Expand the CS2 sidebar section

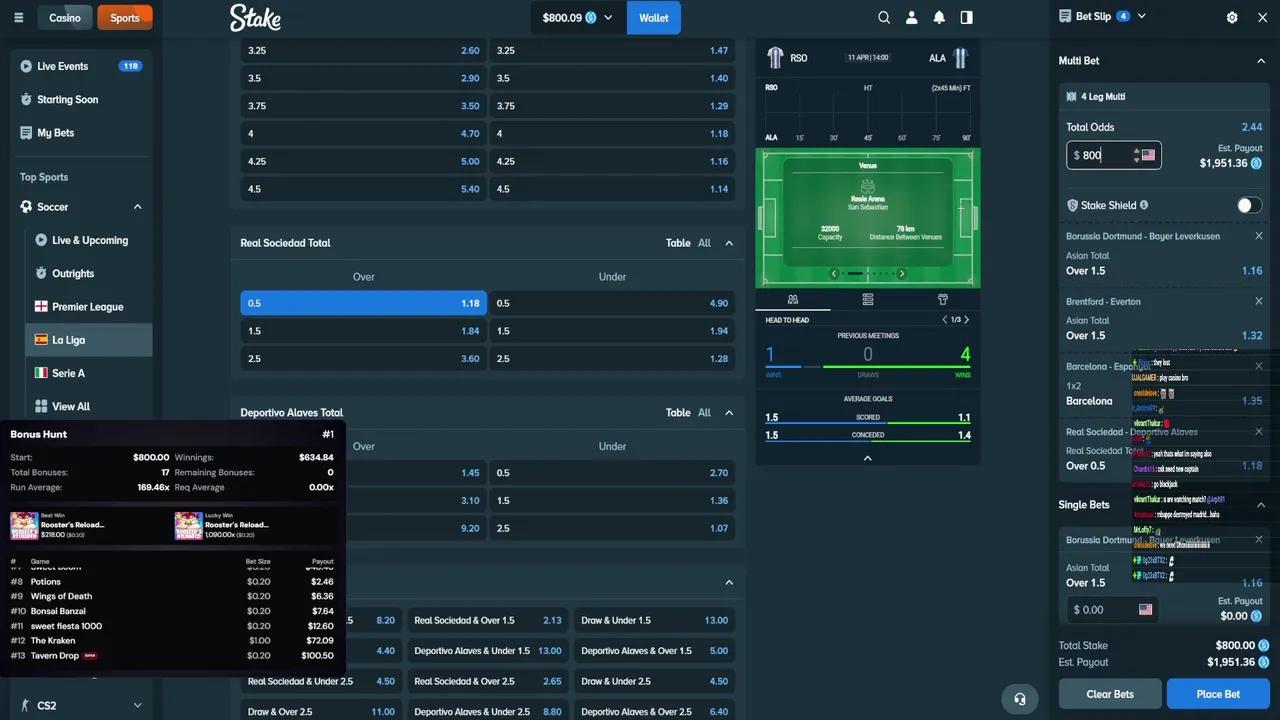[137, 705]
